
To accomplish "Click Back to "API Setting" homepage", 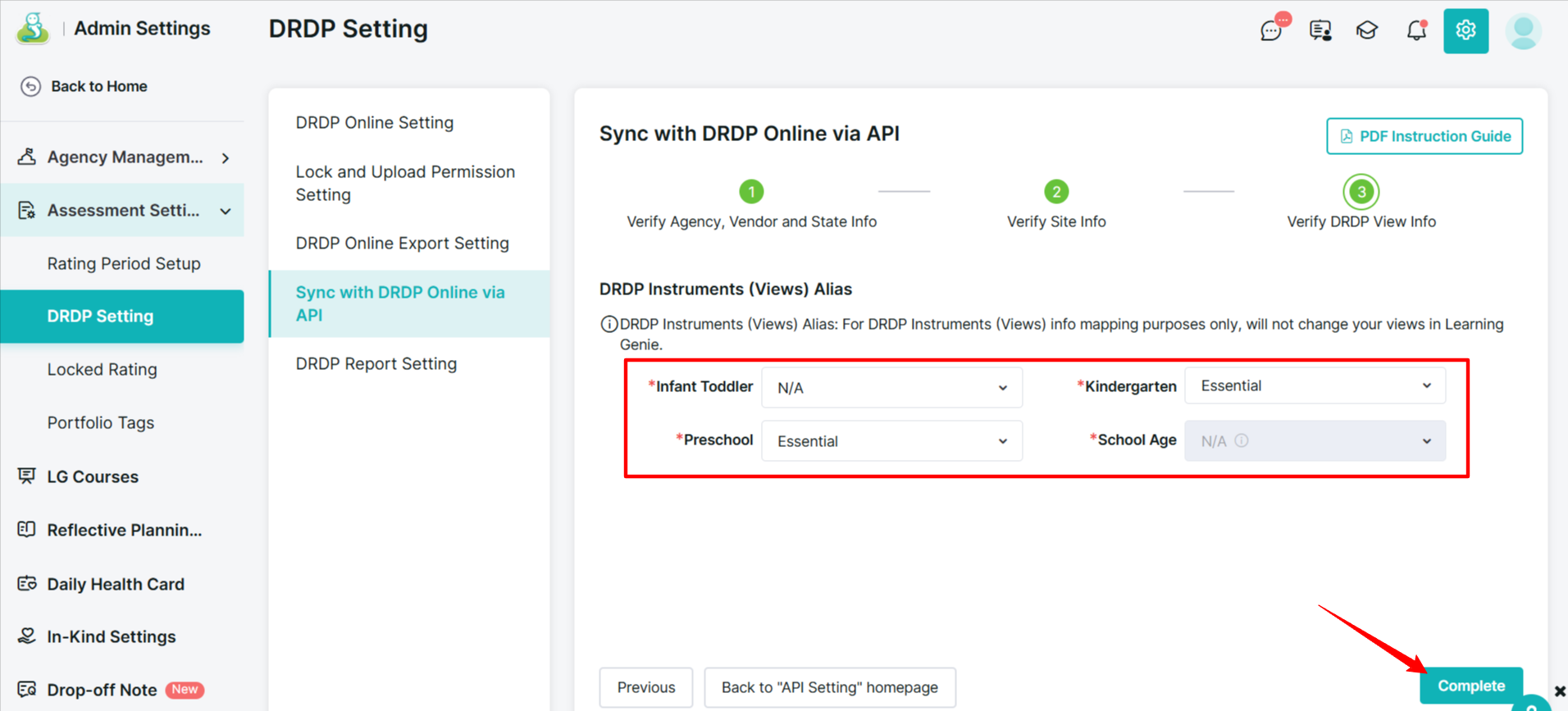I will pos(829,687).
